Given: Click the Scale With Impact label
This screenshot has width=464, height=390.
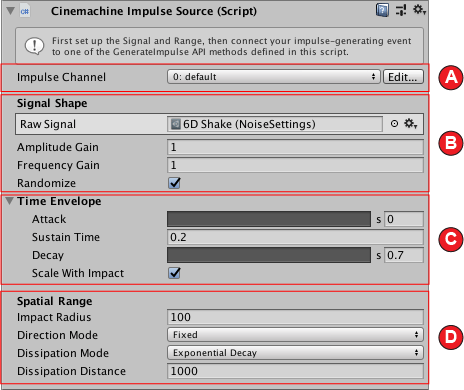Looking at the screenshot, I should [x=78, y=273].
